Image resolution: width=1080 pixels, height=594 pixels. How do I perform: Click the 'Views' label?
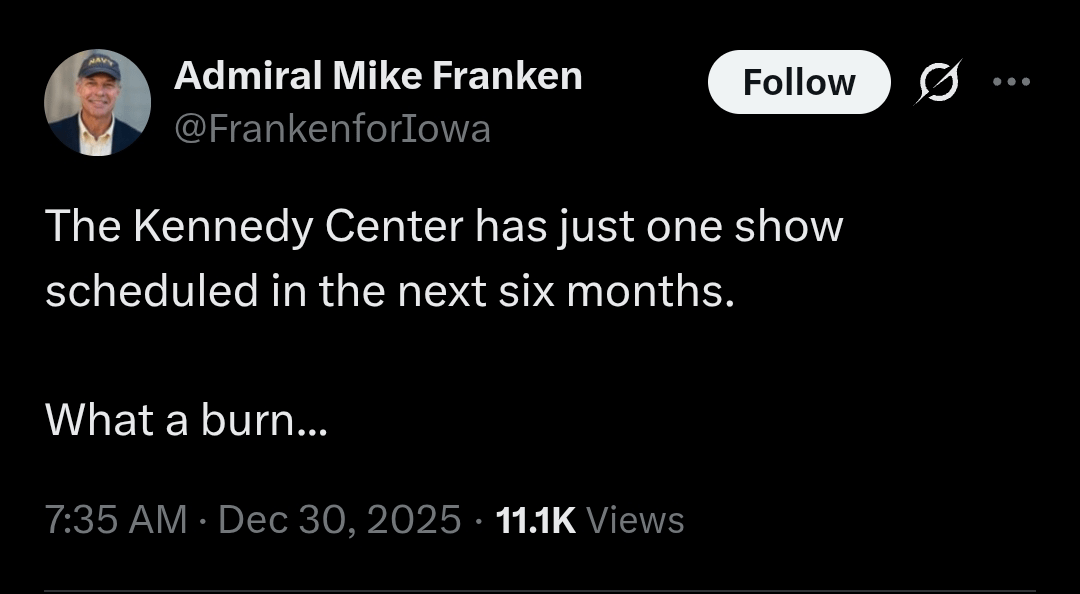[x=635, y=520]
